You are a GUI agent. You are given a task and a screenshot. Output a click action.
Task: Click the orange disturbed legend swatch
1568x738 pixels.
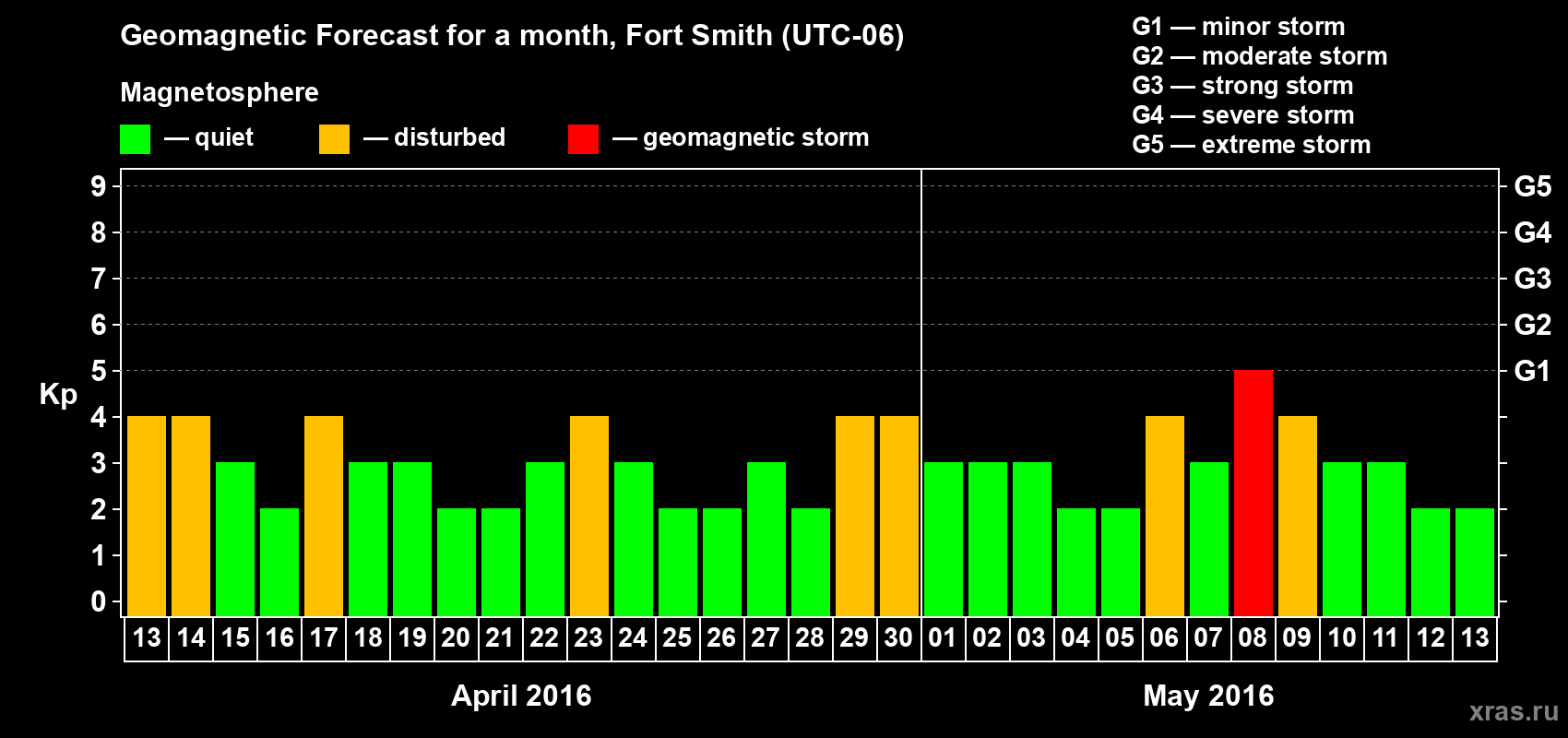click(x=334, y=139)
